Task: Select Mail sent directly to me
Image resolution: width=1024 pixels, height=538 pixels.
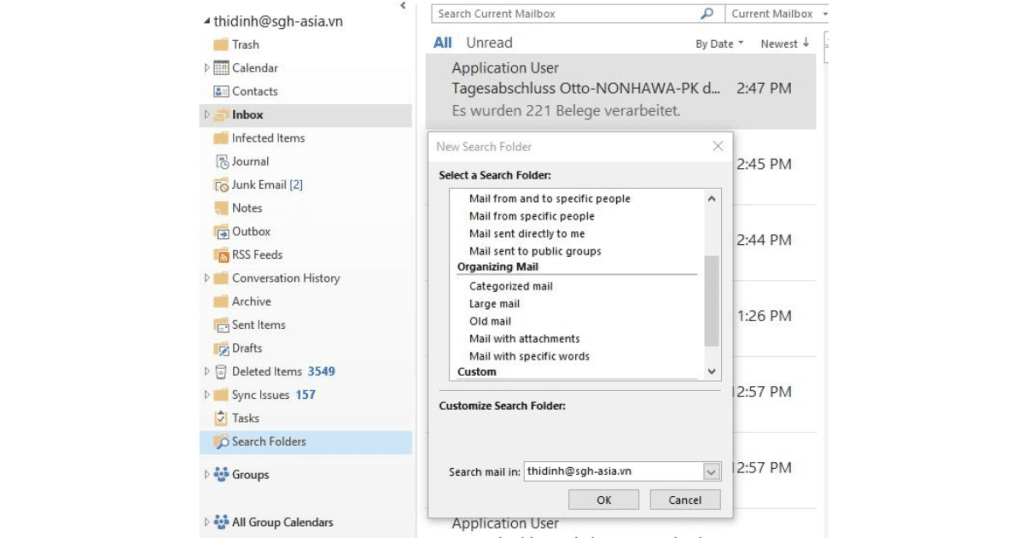Action: click(527, 234)
